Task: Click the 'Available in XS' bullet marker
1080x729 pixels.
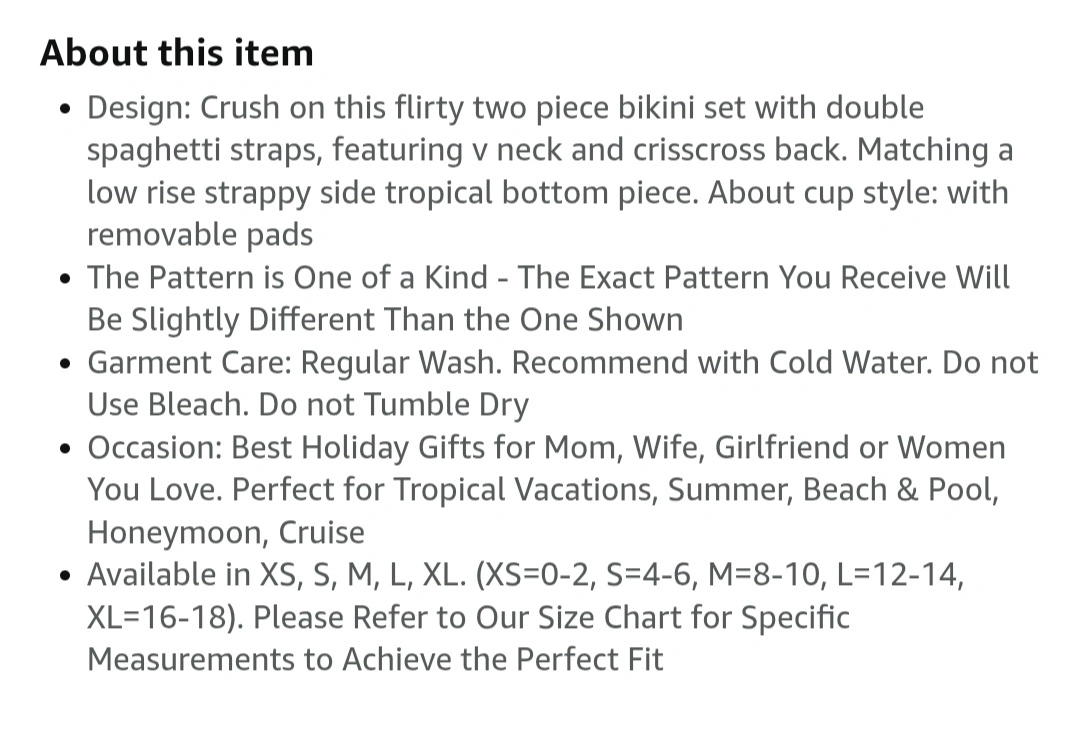Action: point(65,576)
